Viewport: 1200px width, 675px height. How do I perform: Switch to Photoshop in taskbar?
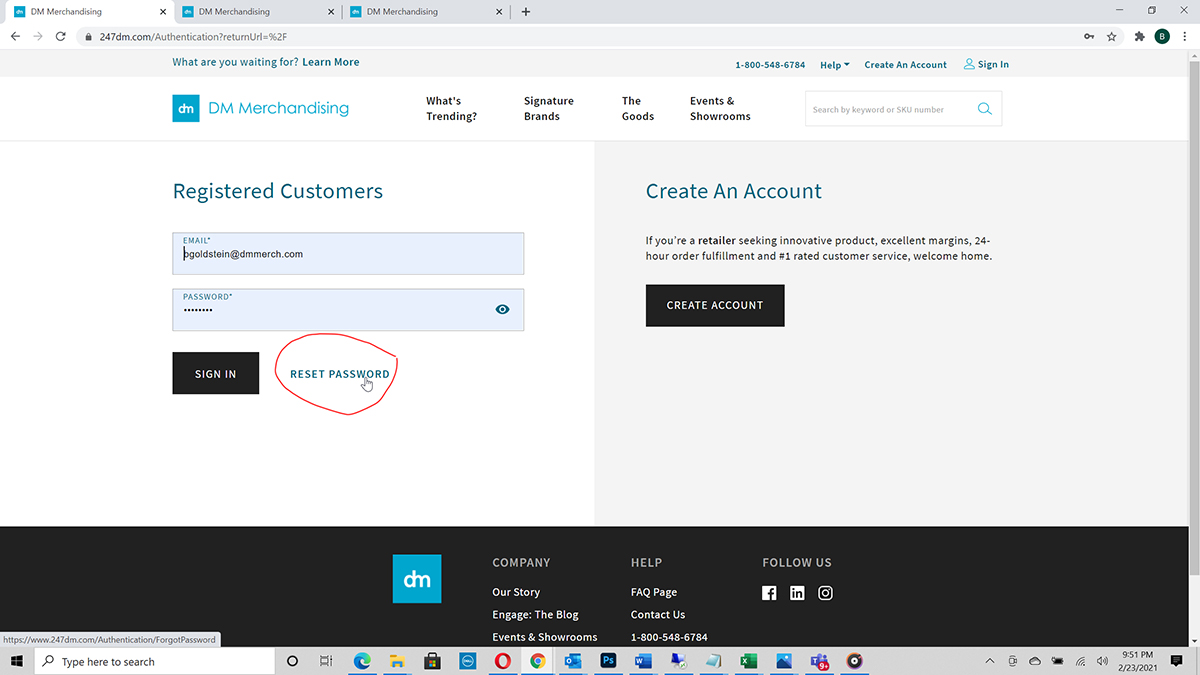tap(608, 661)
